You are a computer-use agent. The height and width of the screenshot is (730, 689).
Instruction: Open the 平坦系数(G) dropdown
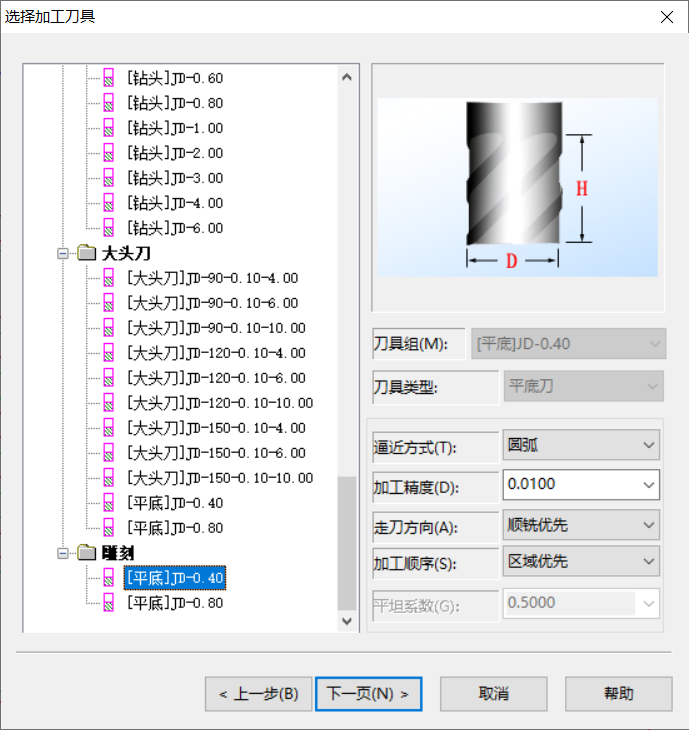(581, 603)
